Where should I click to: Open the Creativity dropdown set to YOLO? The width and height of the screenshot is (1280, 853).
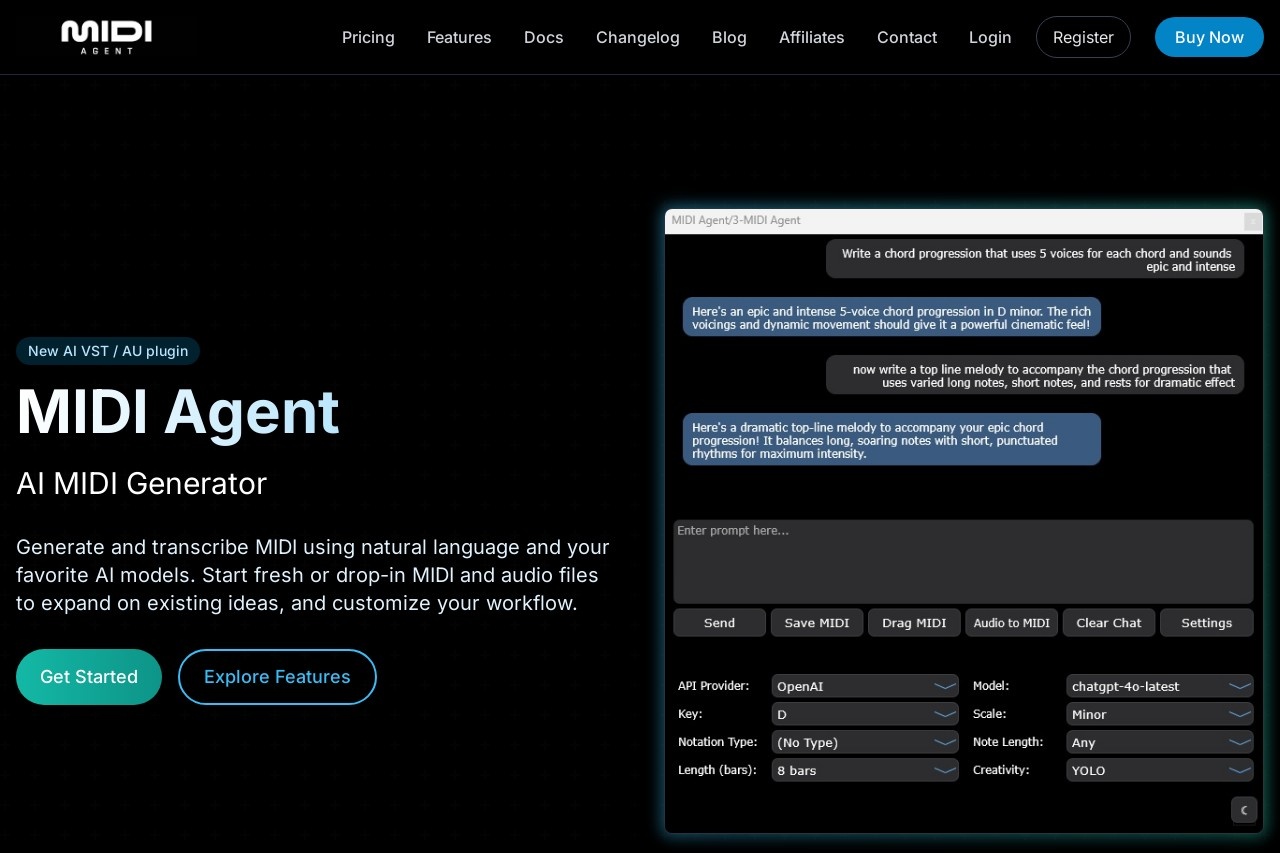pyautogui.click(x=1160, y=770)
